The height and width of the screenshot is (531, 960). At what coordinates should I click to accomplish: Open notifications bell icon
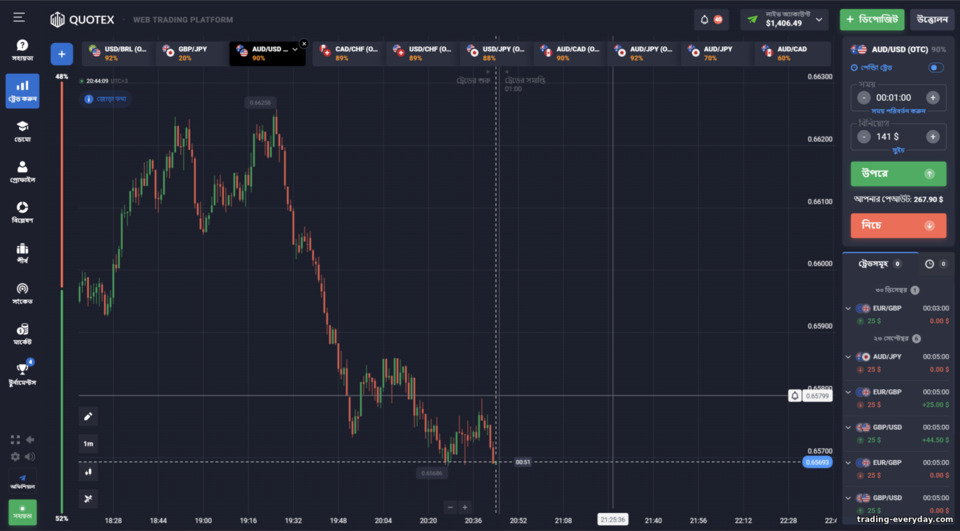704,20
